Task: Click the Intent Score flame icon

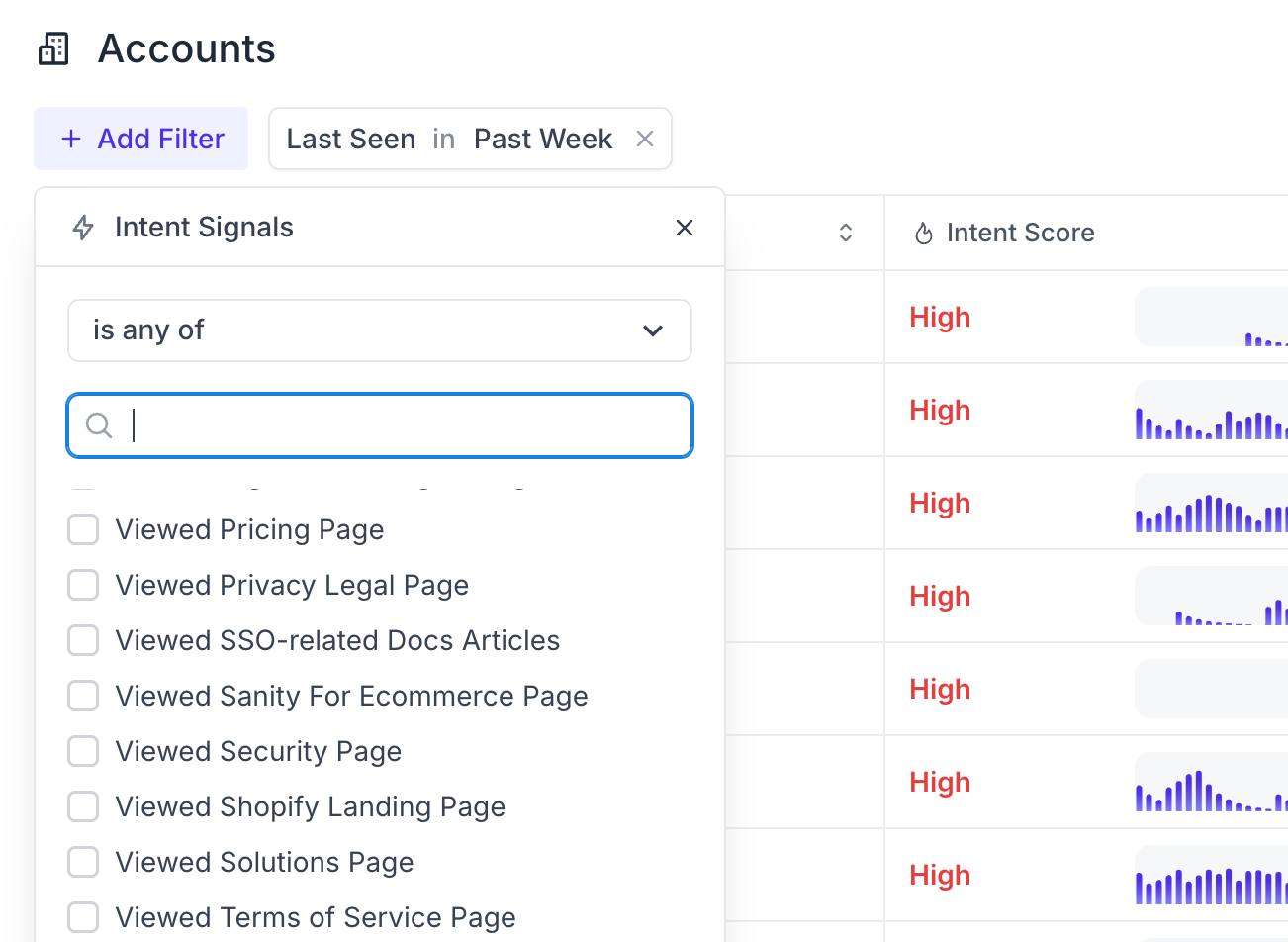Action: click(924, 234)
